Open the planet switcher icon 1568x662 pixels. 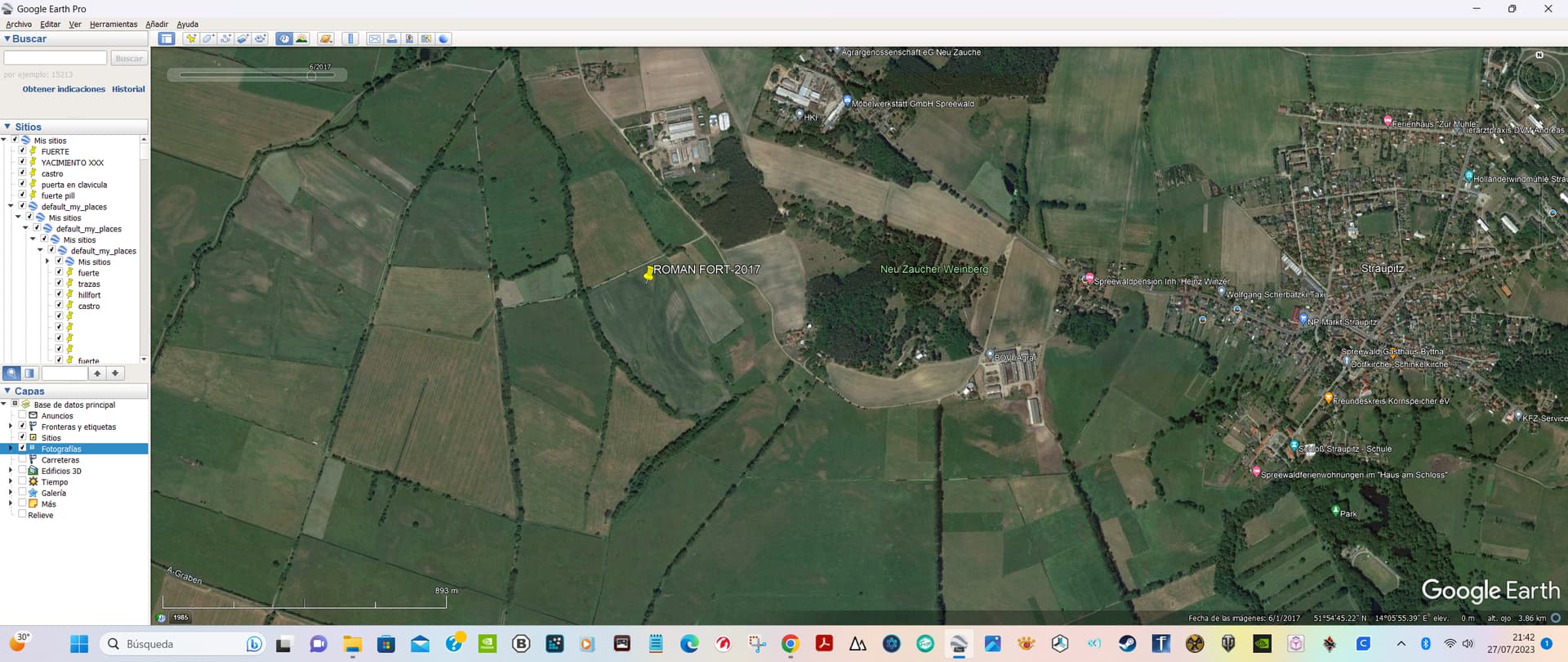click(327, 38)
